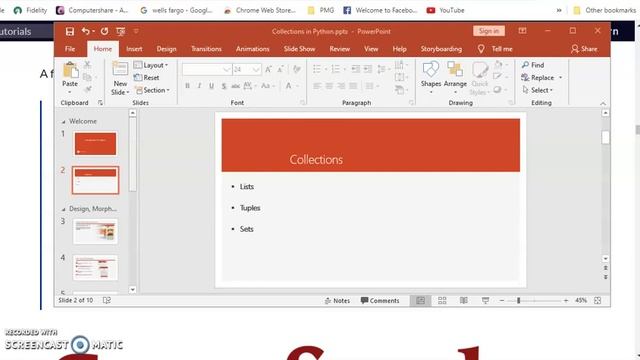Open the Layout dropdown
The width and height of the screenshot is (640, 360).
(151, 65)
